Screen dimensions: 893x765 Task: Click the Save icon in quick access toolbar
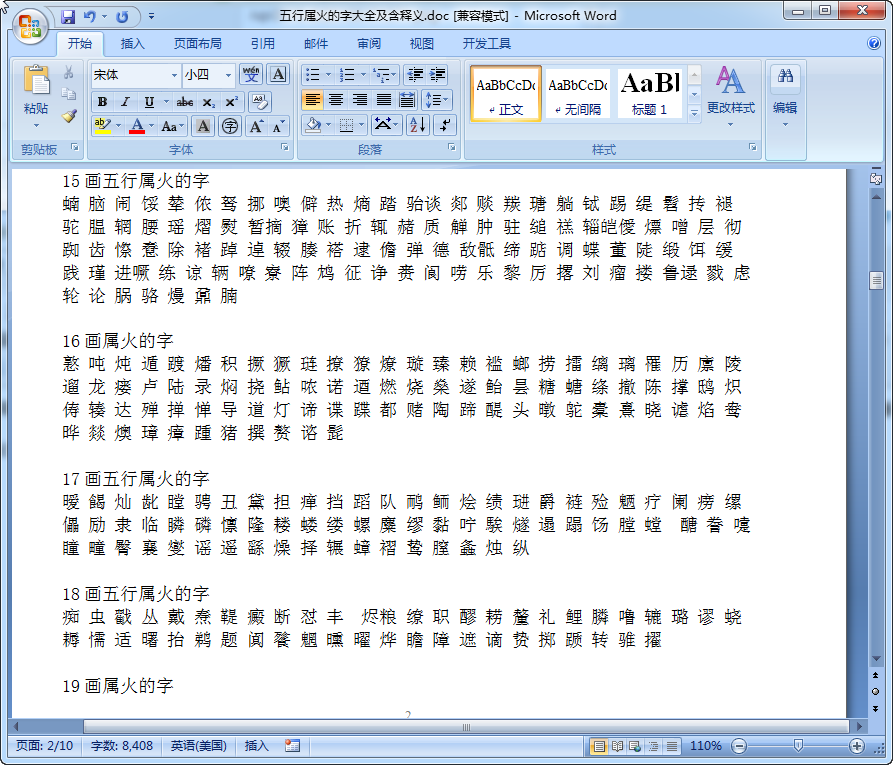[x=68, y=17]
